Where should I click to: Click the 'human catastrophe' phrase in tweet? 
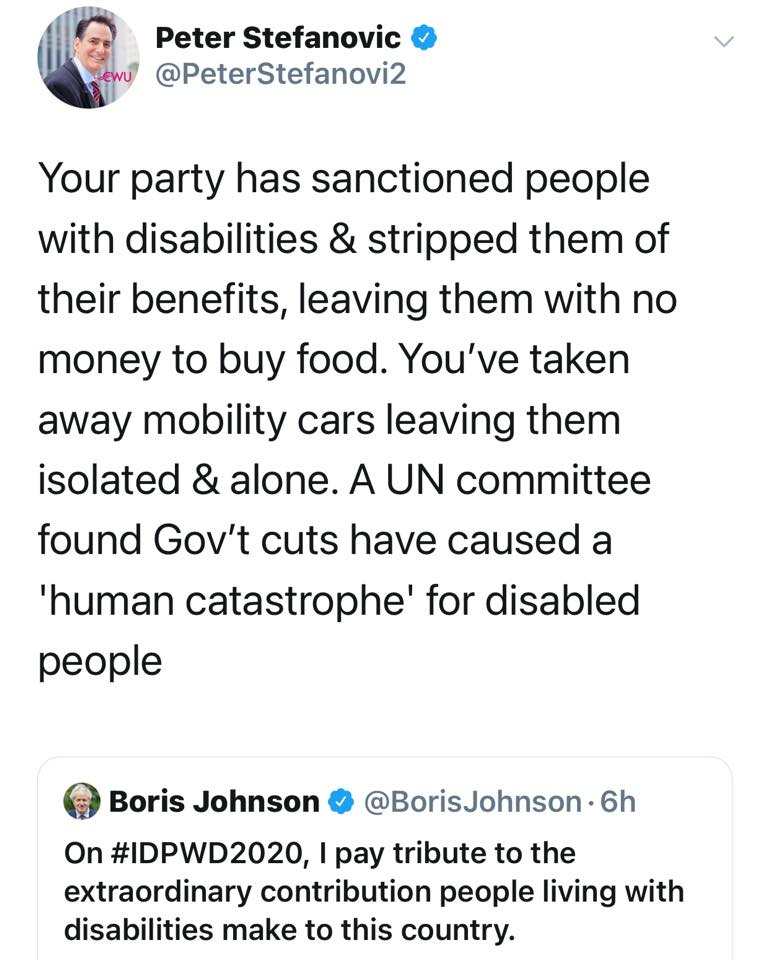click(x=223, y=600)
